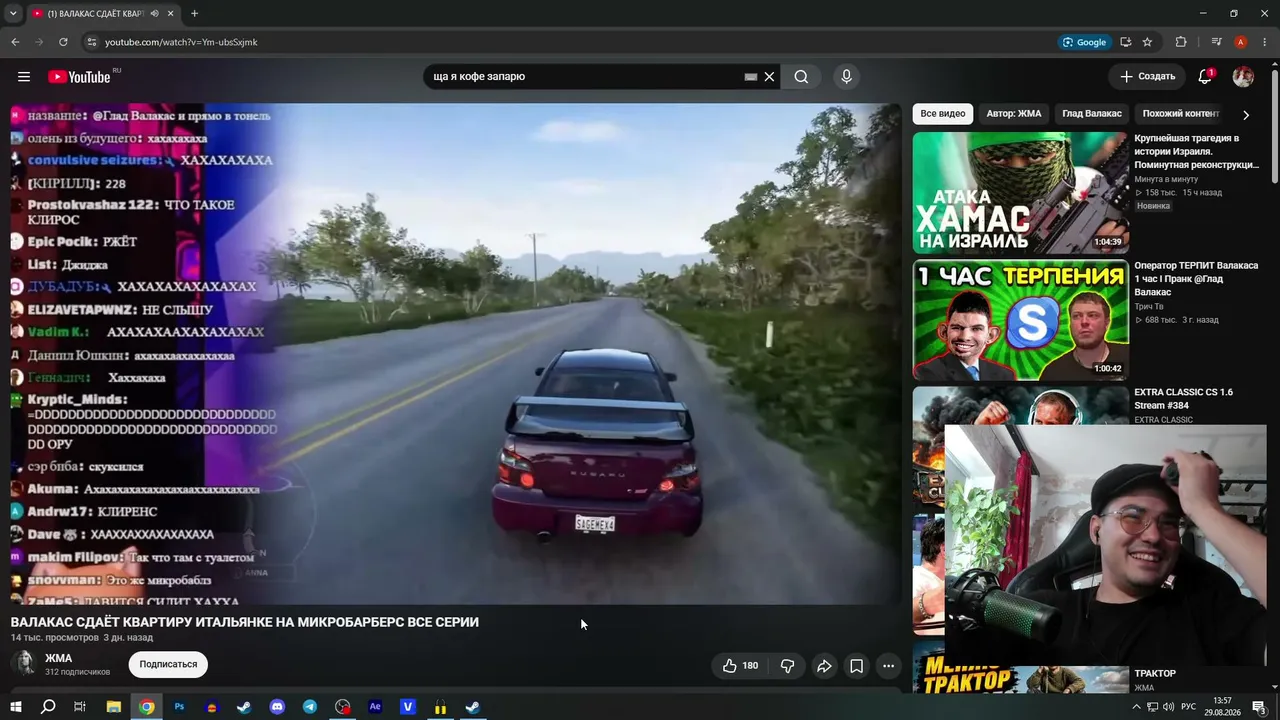Open the 1 час терпения video thumbnail
Image resolution: width=1280 pixels, height=720 pixels.
(x=1020, y=320)
